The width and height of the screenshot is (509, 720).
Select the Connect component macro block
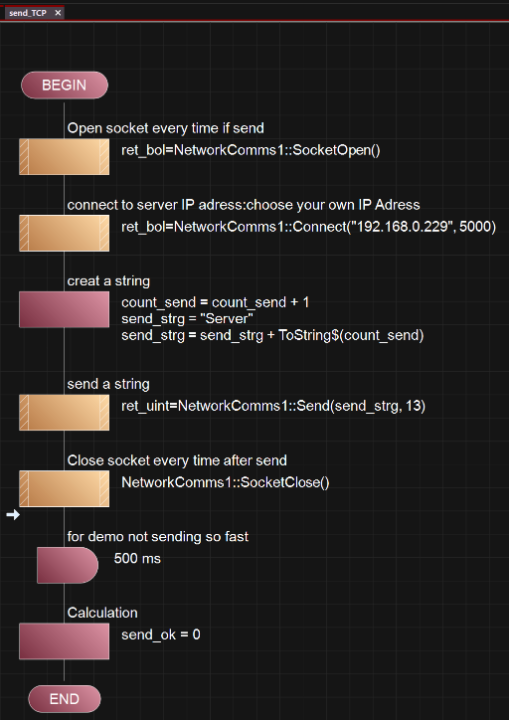[x=64, y=233]
